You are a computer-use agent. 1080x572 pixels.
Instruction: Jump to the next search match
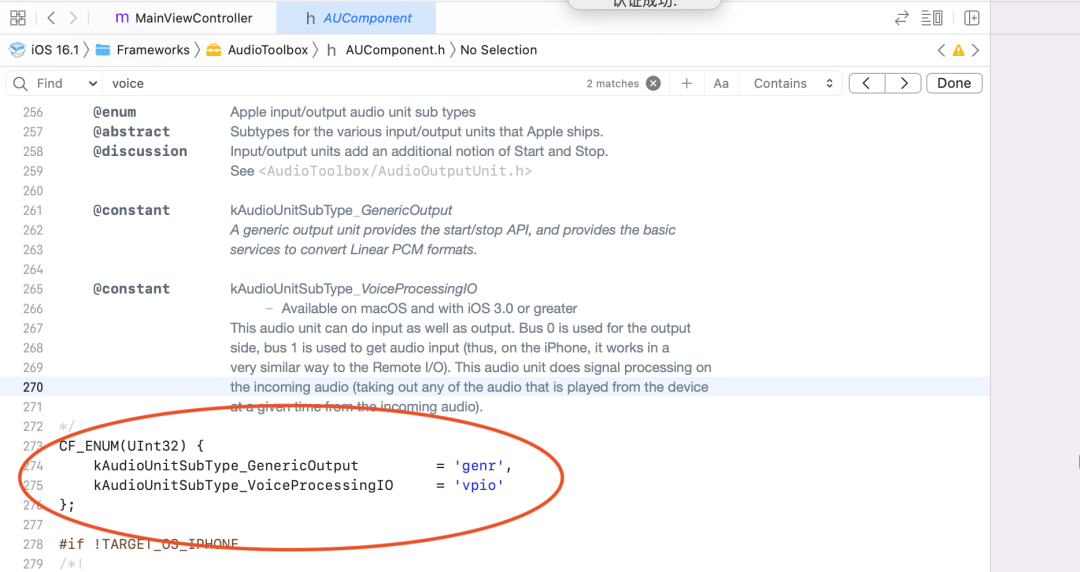(903, 84)
